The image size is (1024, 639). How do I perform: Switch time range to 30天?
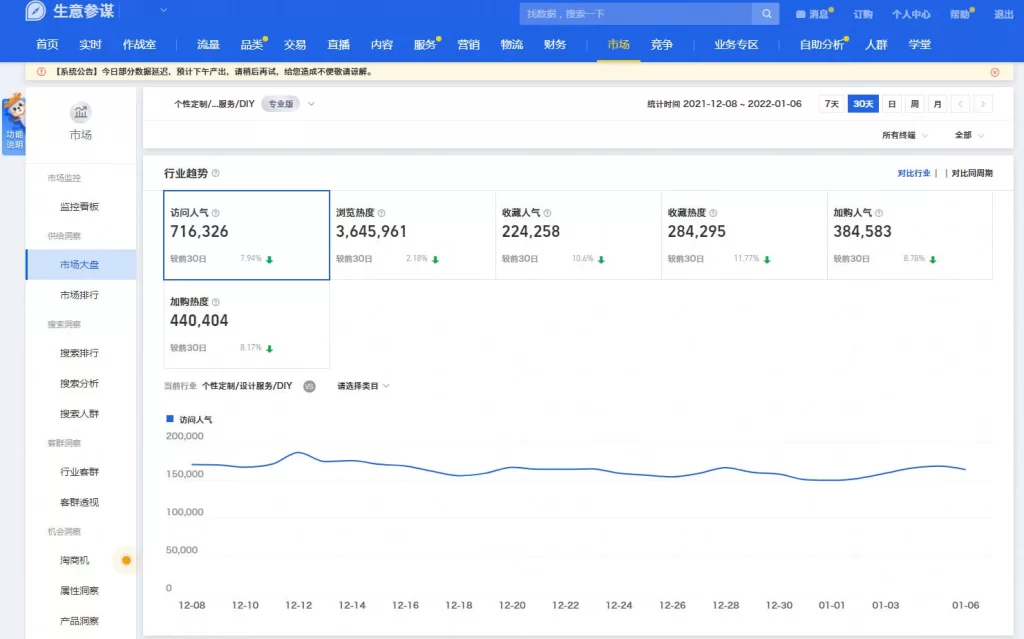pyautogui.click(x=863, y=104)
